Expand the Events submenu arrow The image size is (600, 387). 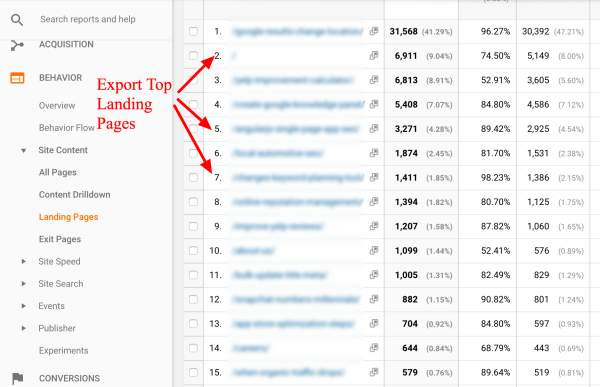pos(23,306)
